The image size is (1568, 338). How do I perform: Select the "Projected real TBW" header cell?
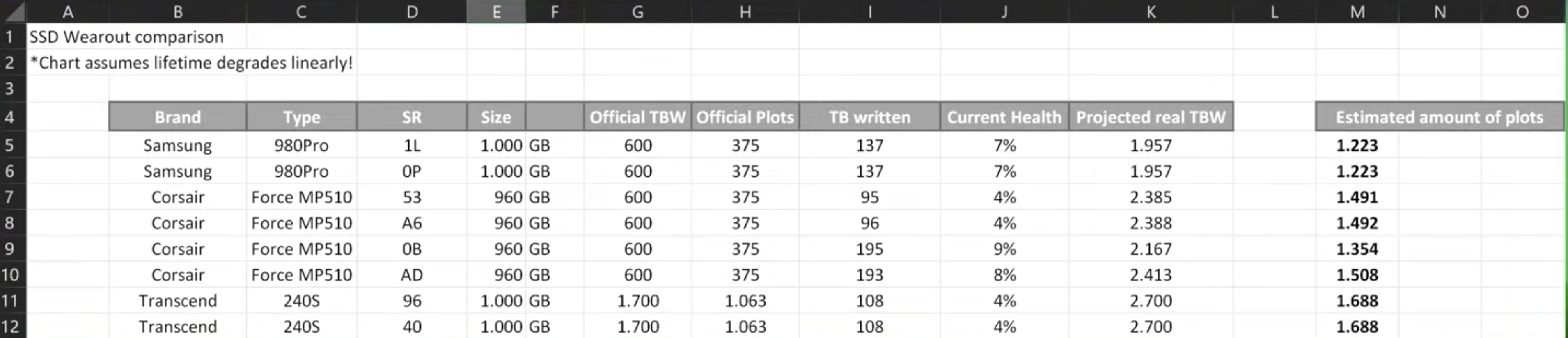point(1151,117)
